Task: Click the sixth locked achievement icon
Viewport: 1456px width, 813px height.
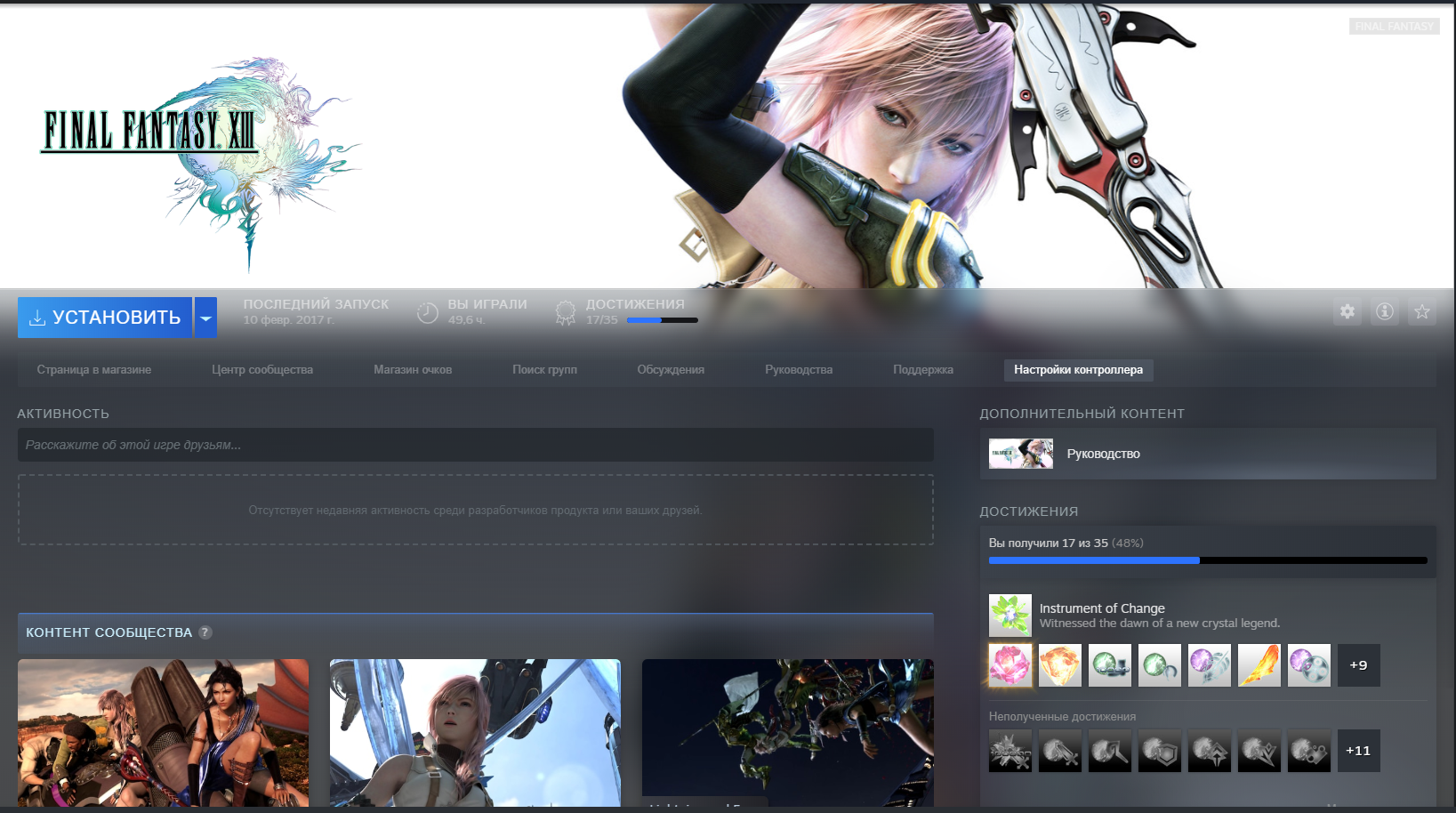Action: tap(1259, 751)
